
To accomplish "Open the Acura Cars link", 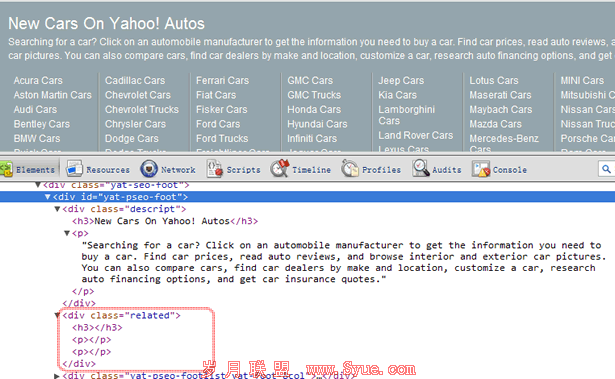I will click(38, 80).
